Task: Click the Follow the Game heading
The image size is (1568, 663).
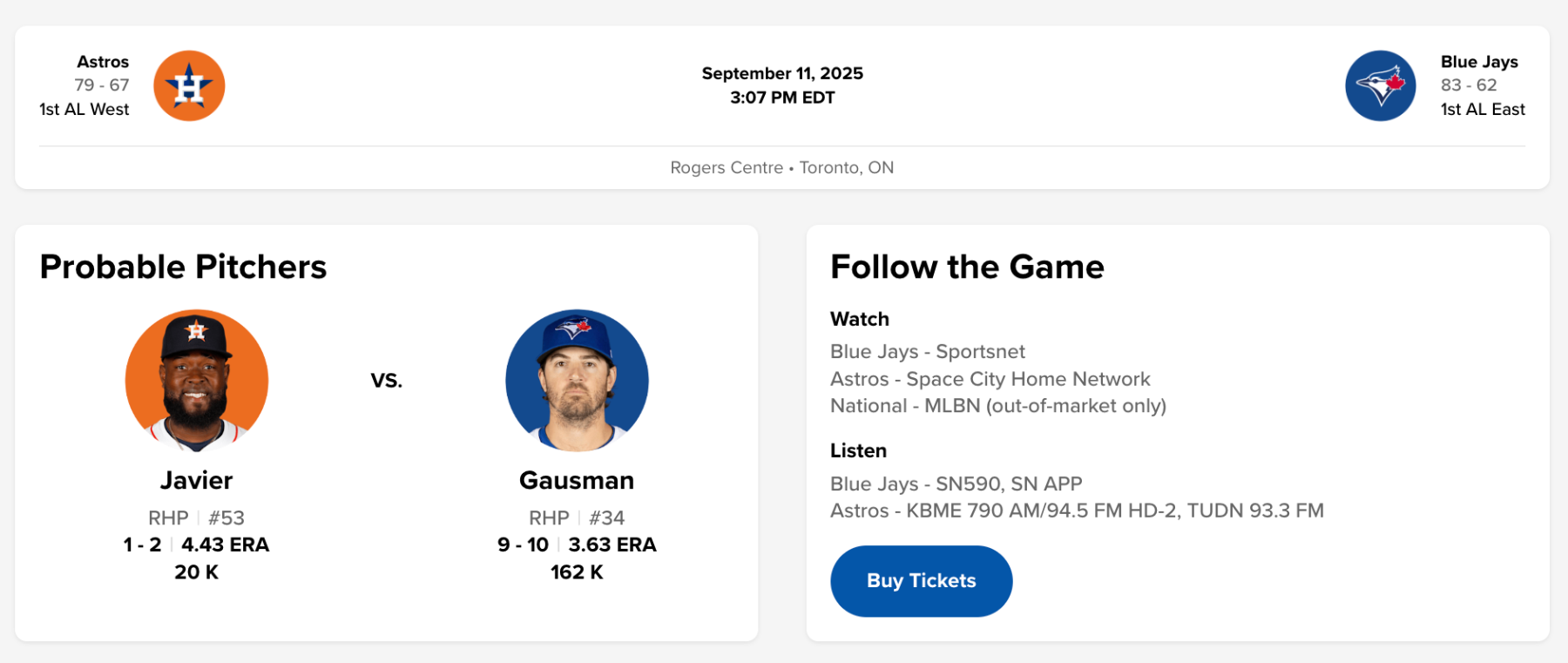Action: coord(967,267)
